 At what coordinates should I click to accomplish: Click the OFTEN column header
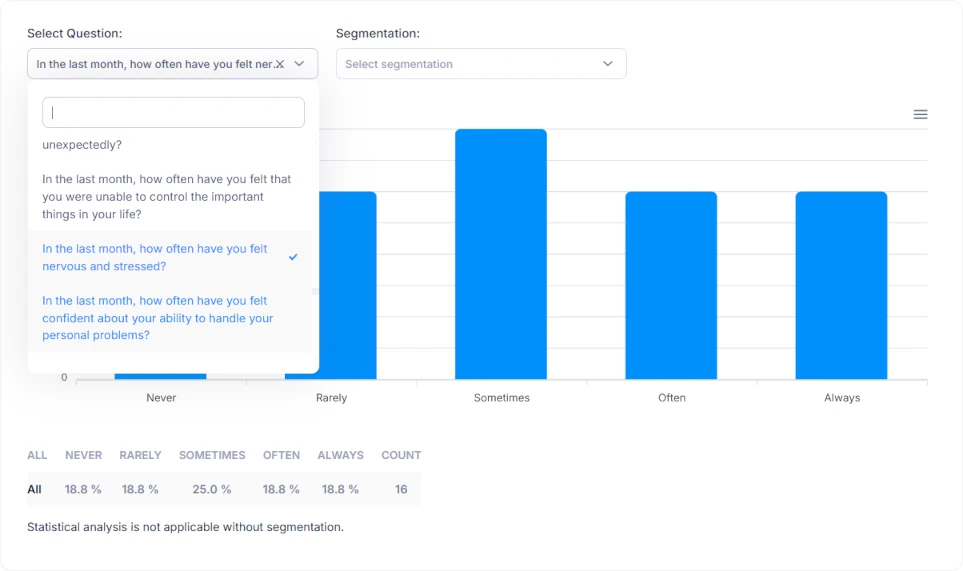(x=281, y=455)
